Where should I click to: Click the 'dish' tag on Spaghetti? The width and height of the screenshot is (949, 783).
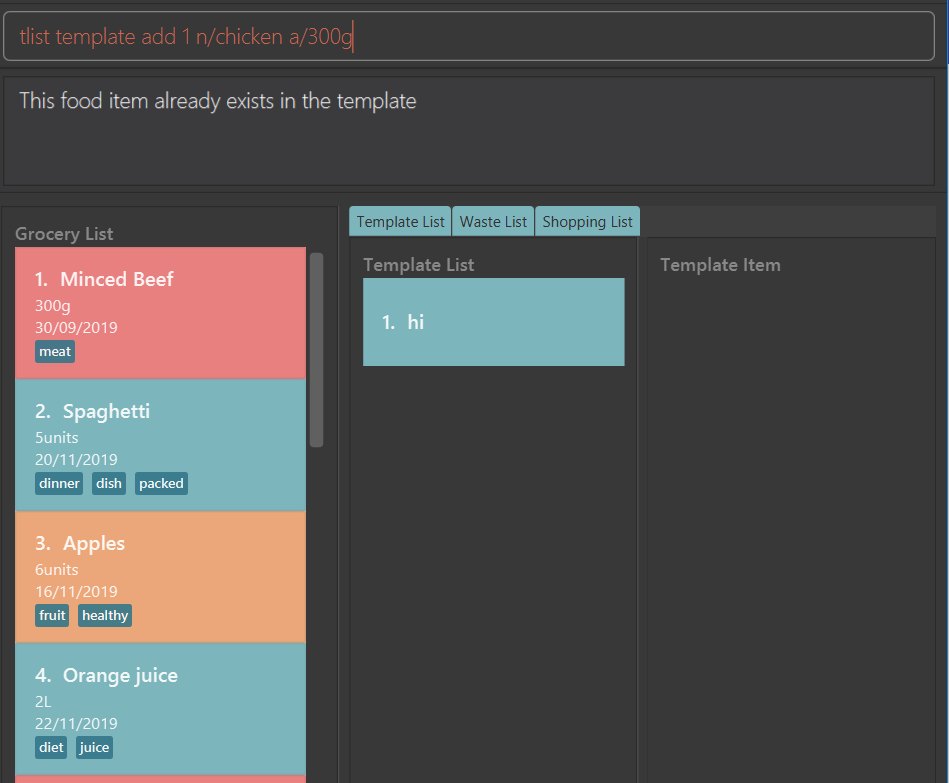click(x=109, y=483)
